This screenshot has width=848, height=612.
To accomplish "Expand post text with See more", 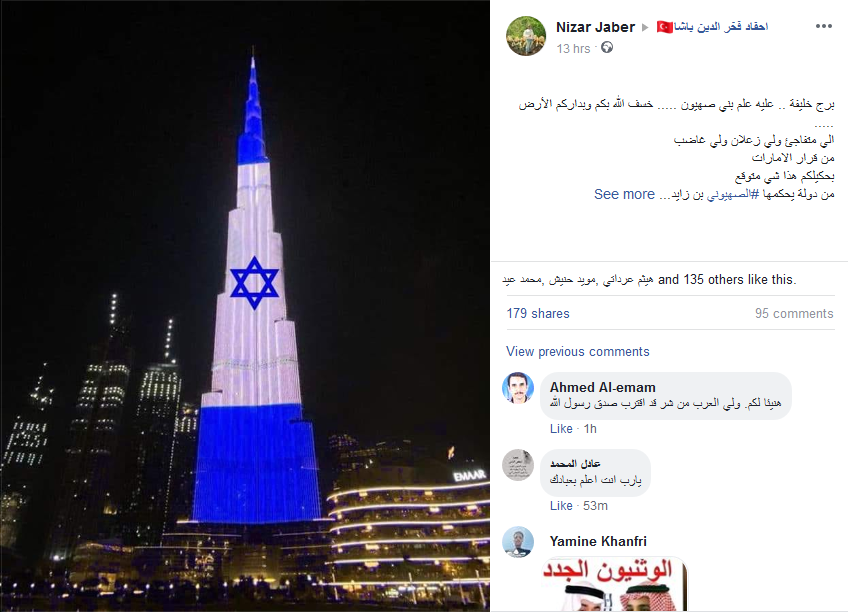I will [624, 194].
